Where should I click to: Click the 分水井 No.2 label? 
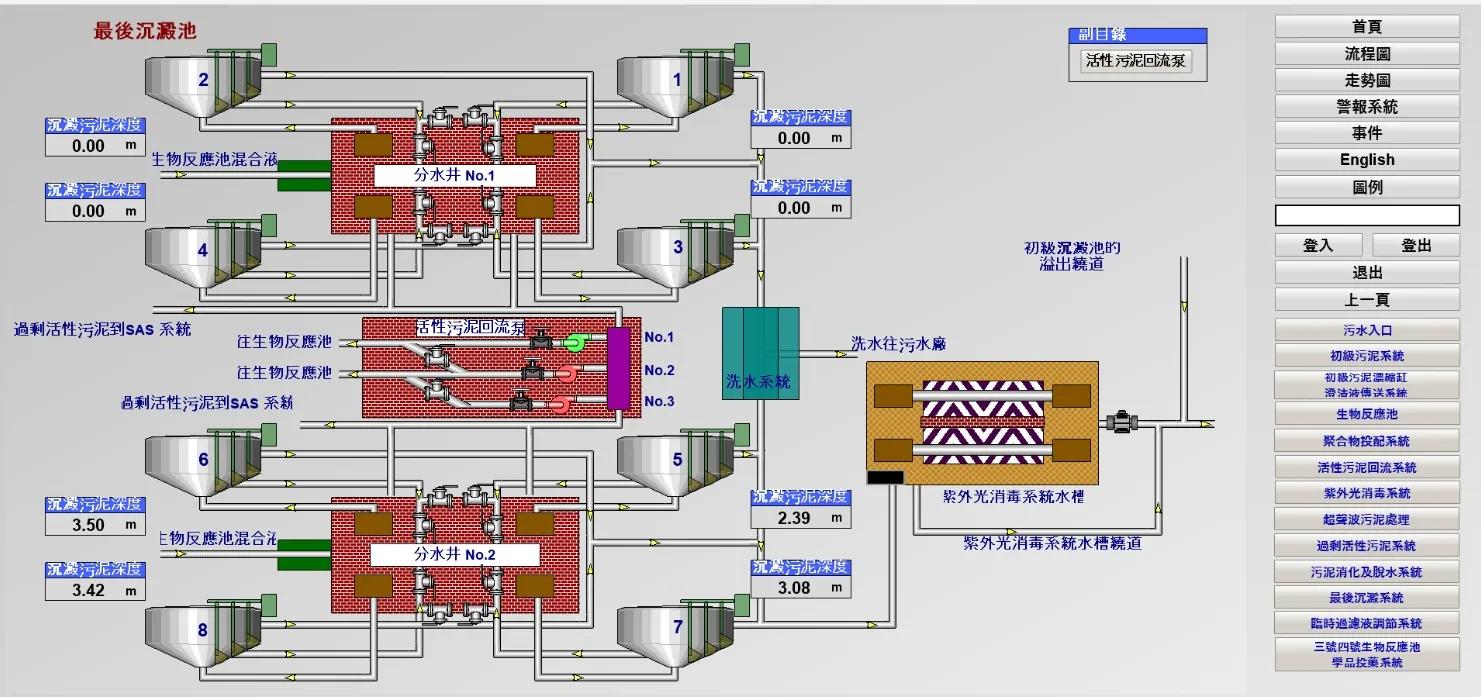(x=455, y=554)
